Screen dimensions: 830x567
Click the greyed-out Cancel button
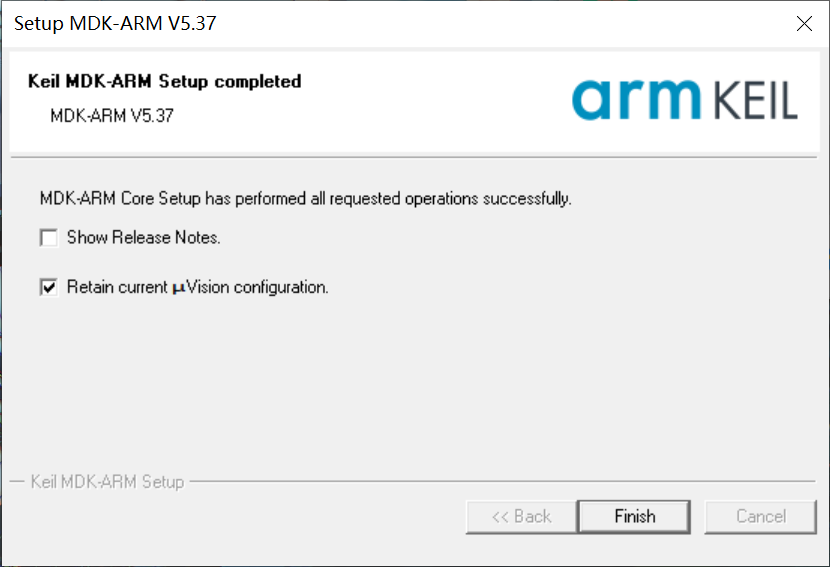point(760,516)
